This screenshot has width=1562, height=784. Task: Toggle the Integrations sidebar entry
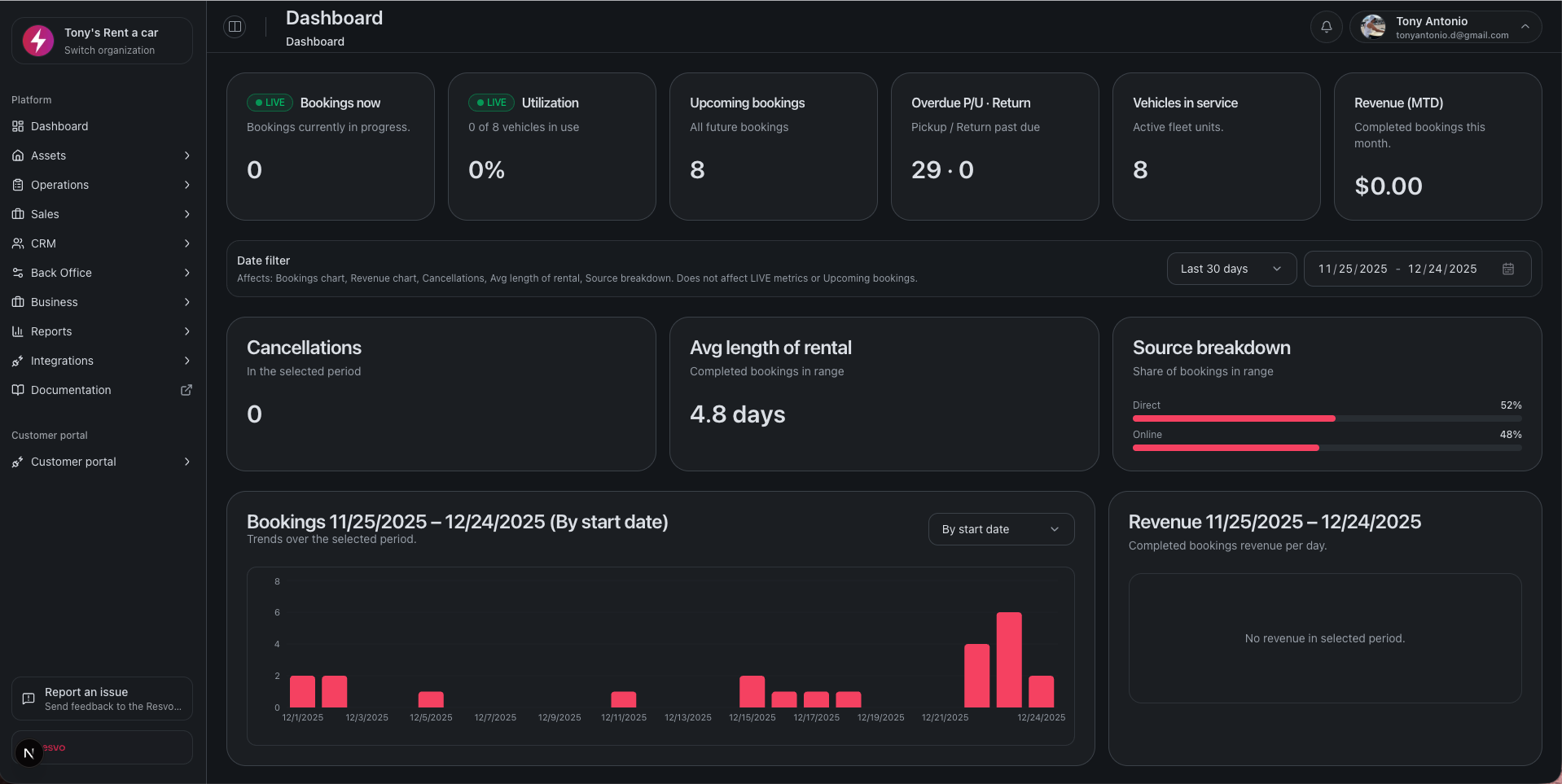click(x=62, y=361)
